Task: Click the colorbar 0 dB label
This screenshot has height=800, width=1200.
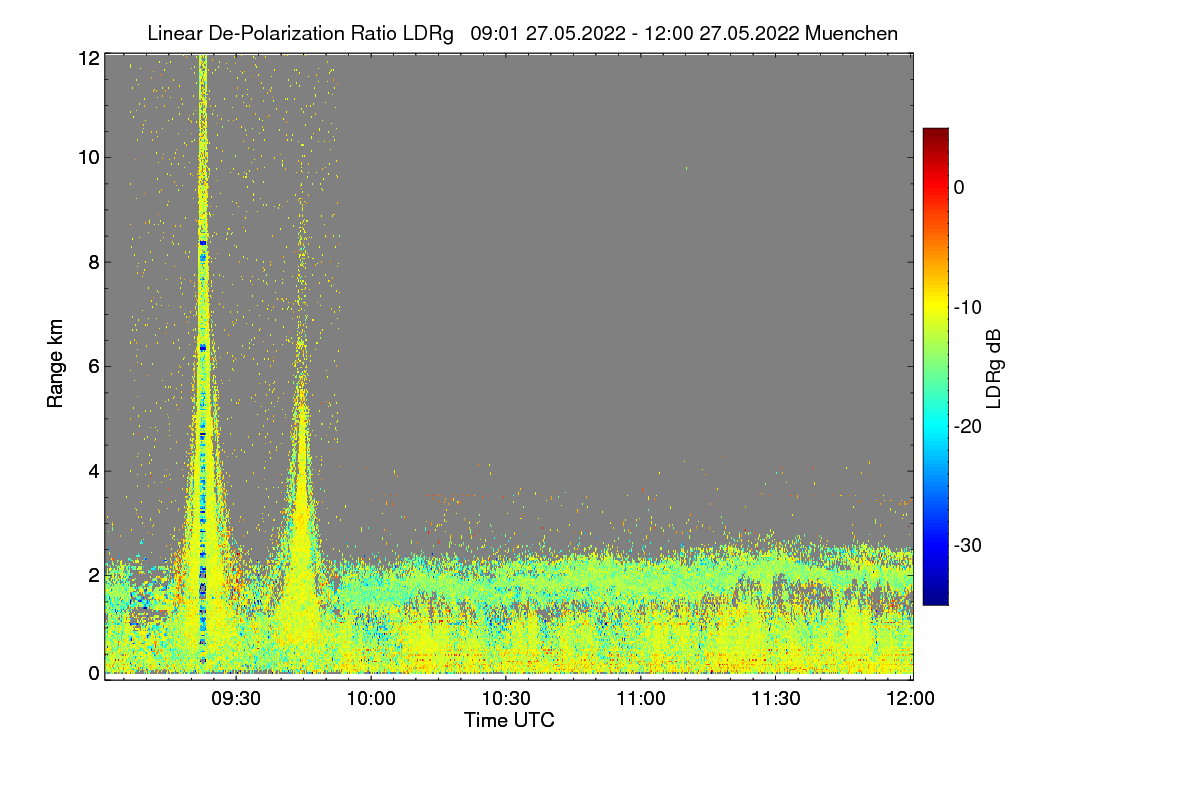Action: click(x=959, y=187)
